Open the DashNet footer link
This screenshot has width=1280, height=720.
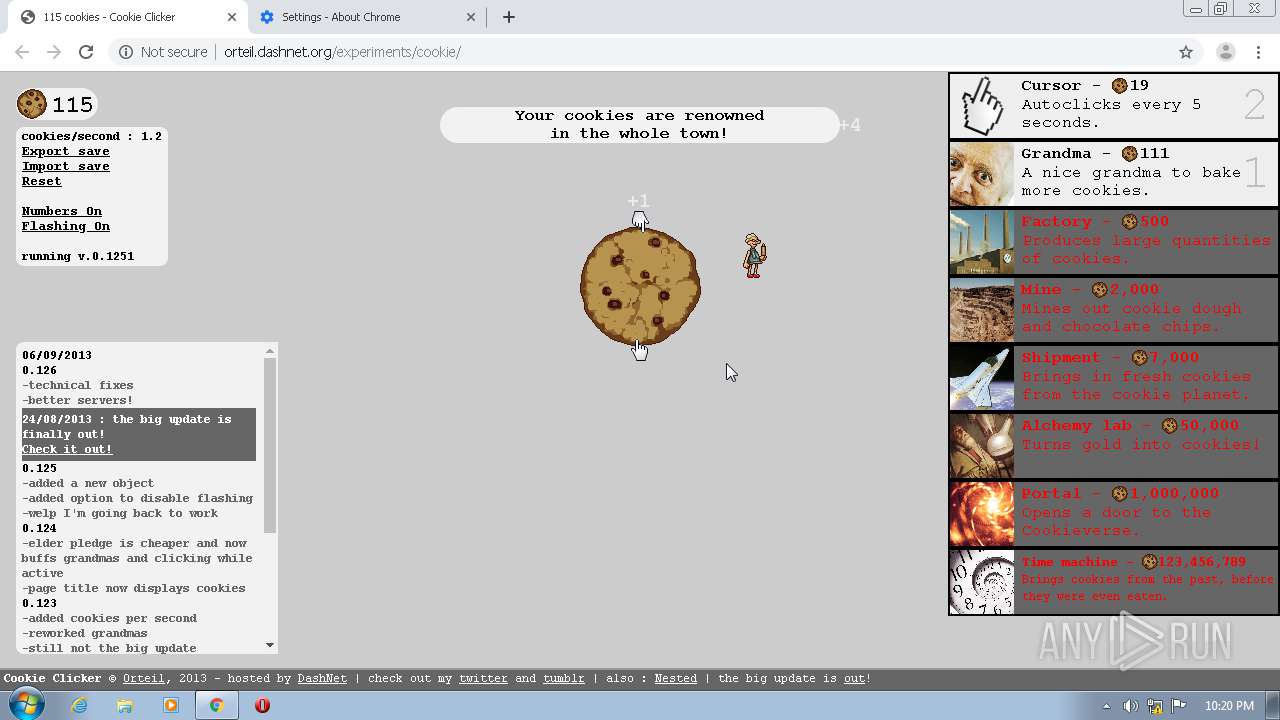tap(322, 678)
